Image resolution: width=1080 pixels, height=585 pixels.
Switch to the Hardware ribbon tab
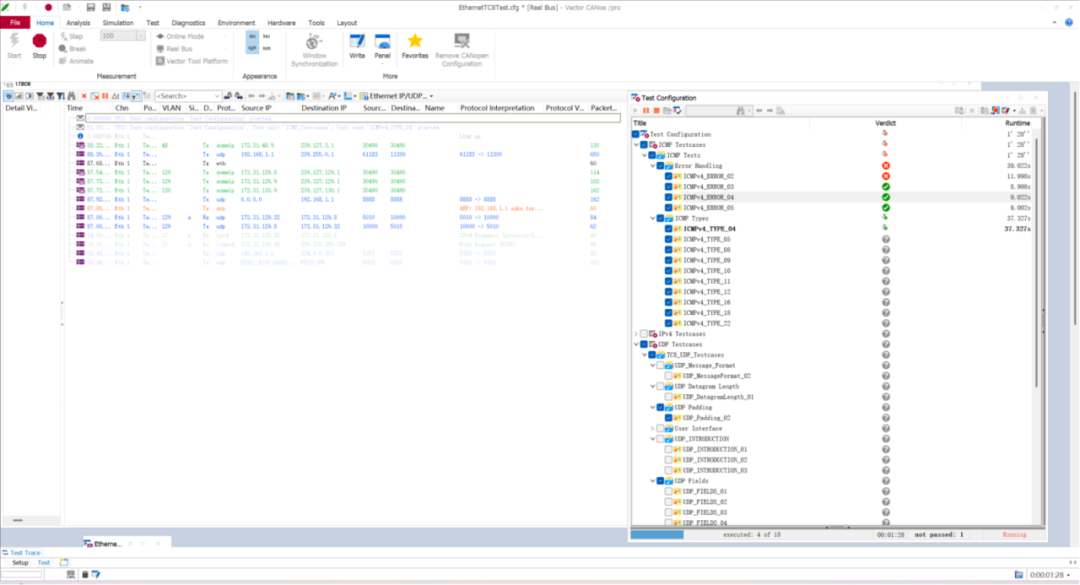(x=281, y=23)
